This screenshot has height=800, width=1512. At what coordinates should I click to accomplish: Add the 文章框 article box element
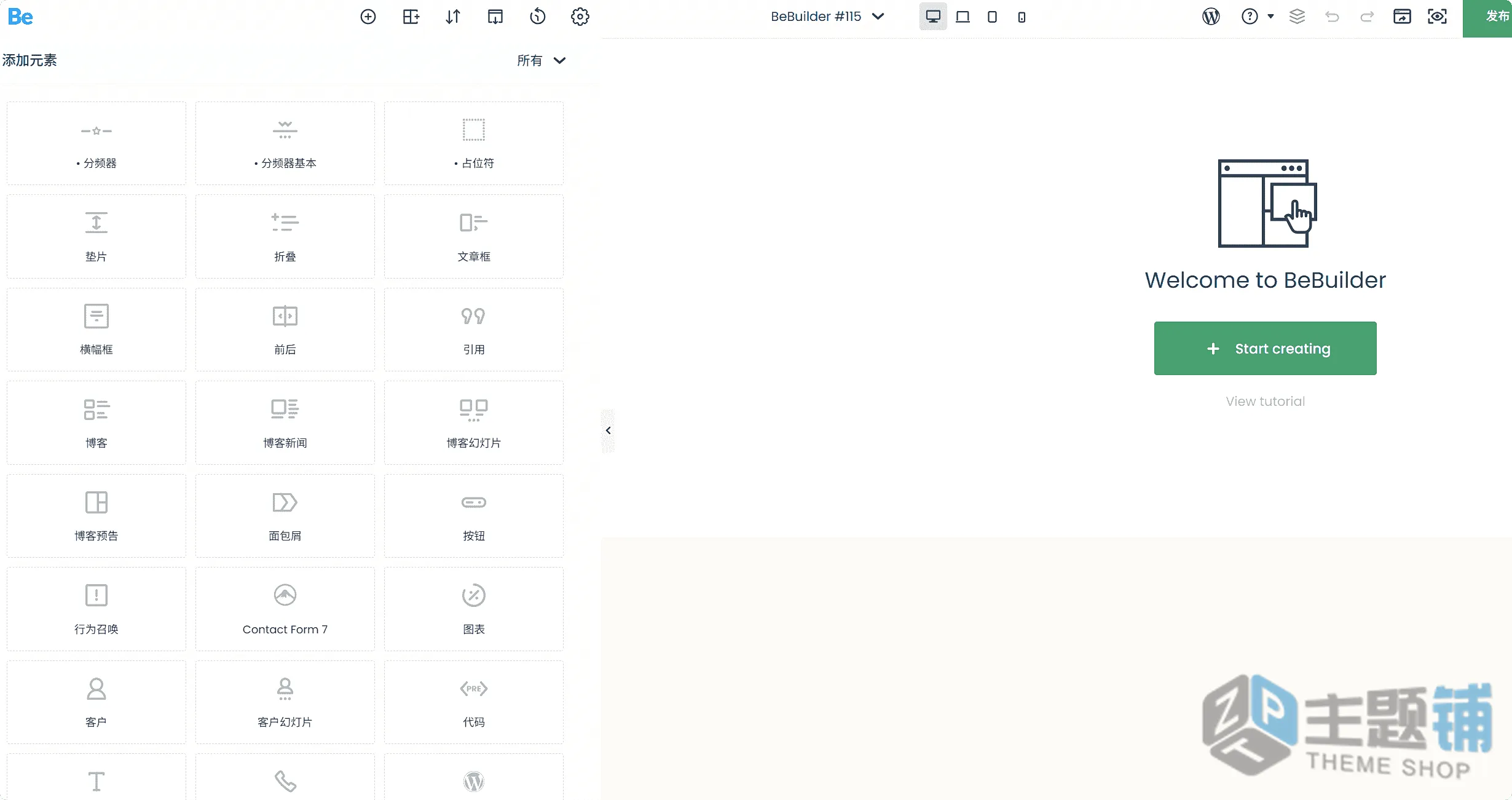474,237
